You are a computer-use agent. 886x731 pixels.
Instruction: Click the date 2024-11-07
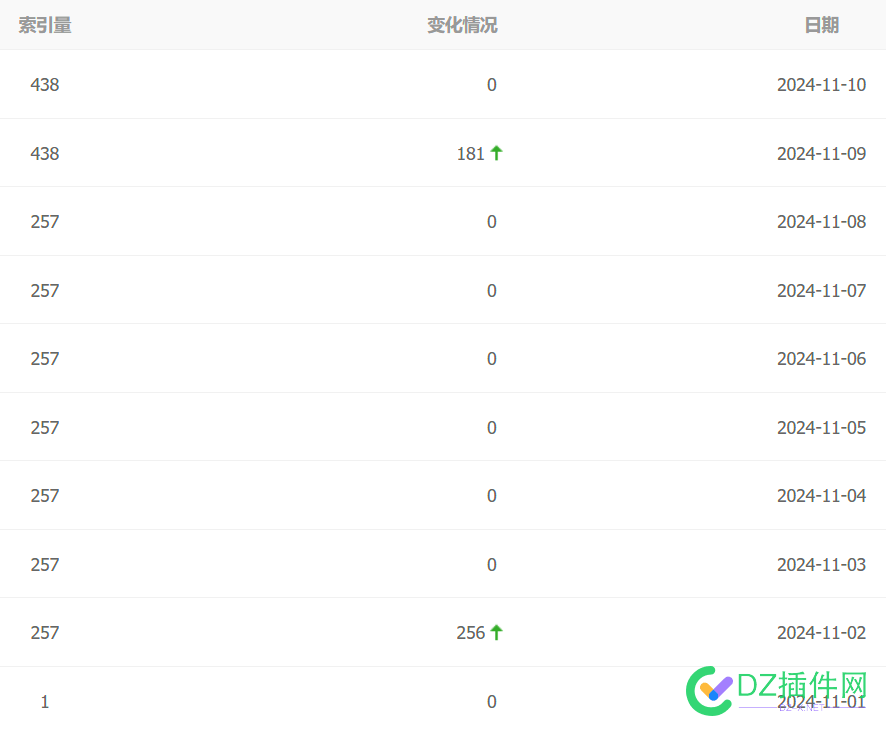point(821,290)
